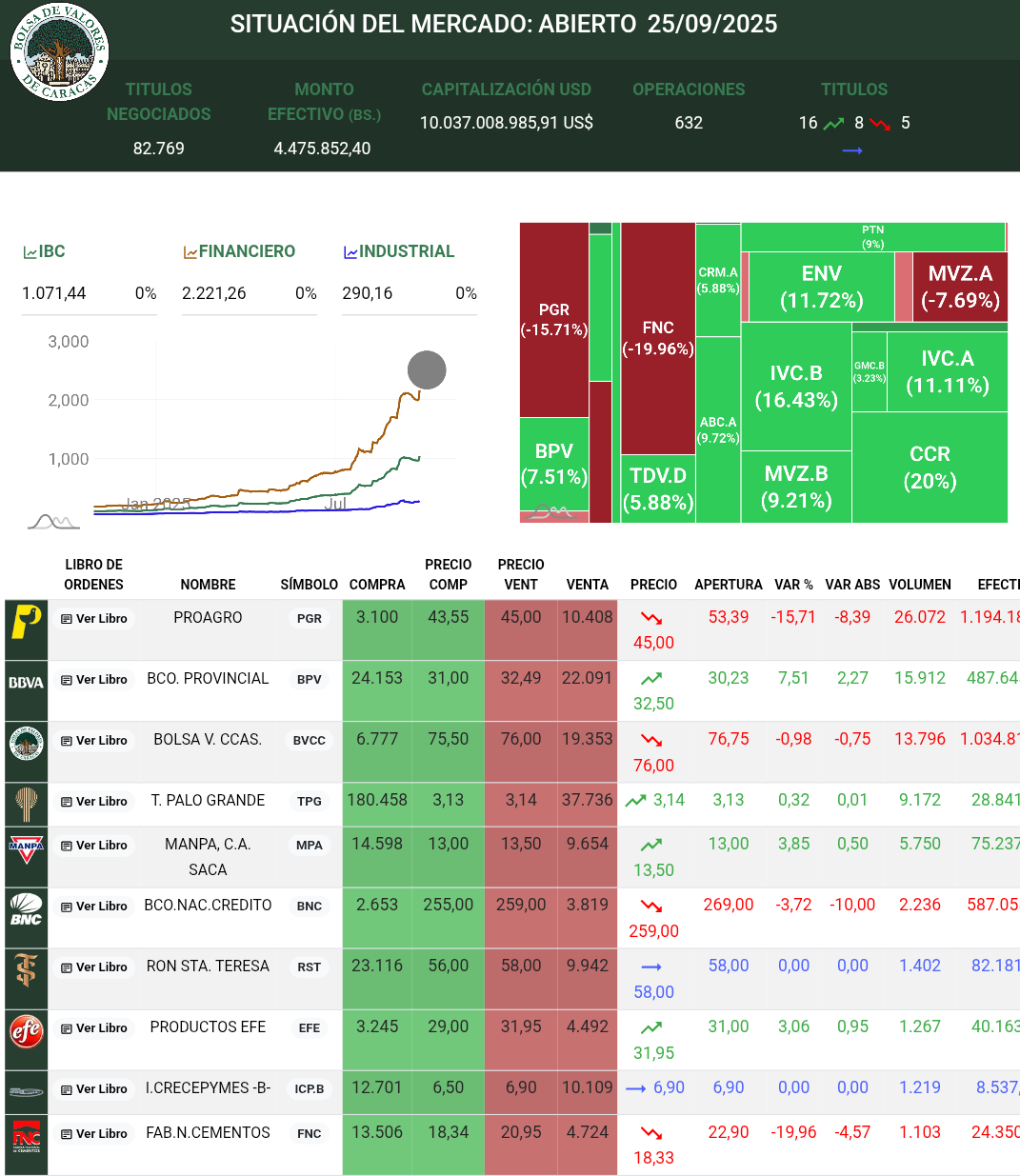Open Ver Libro for BCO. PROVINCIAL
This screenshot has height=1176, width=1020.
(x=94, y=680)
